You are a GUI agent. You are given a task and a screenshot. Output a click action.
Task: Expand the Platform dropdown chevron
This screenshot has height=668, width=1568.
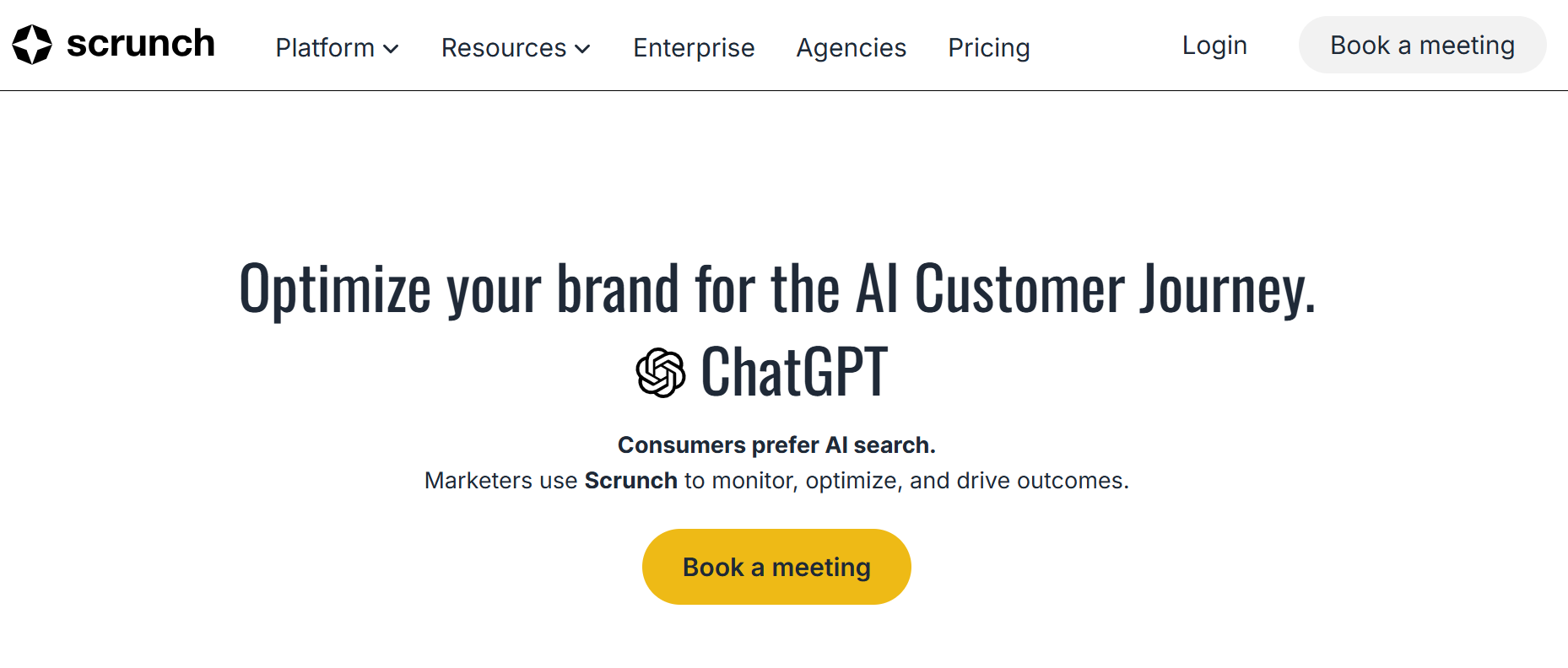coord(392,49)
